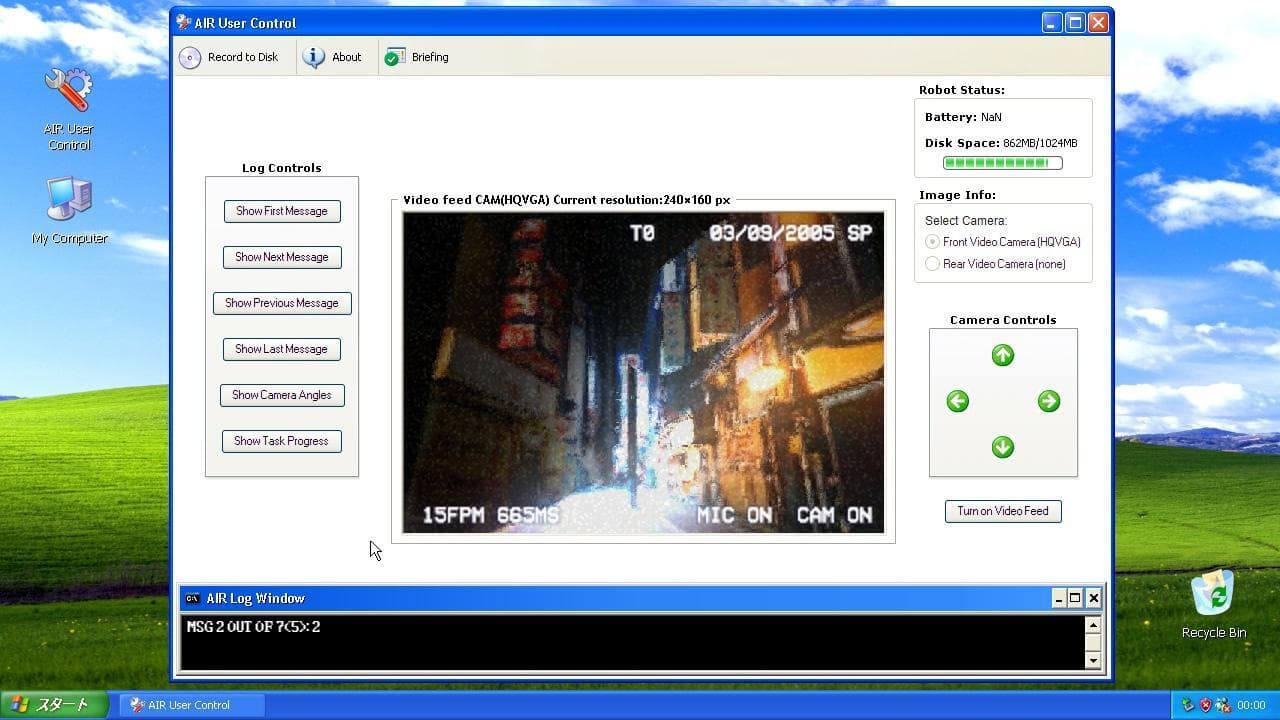Maximize the AIR User Control window
This screenshot has width=1280, height=720.
point(1075,22)
